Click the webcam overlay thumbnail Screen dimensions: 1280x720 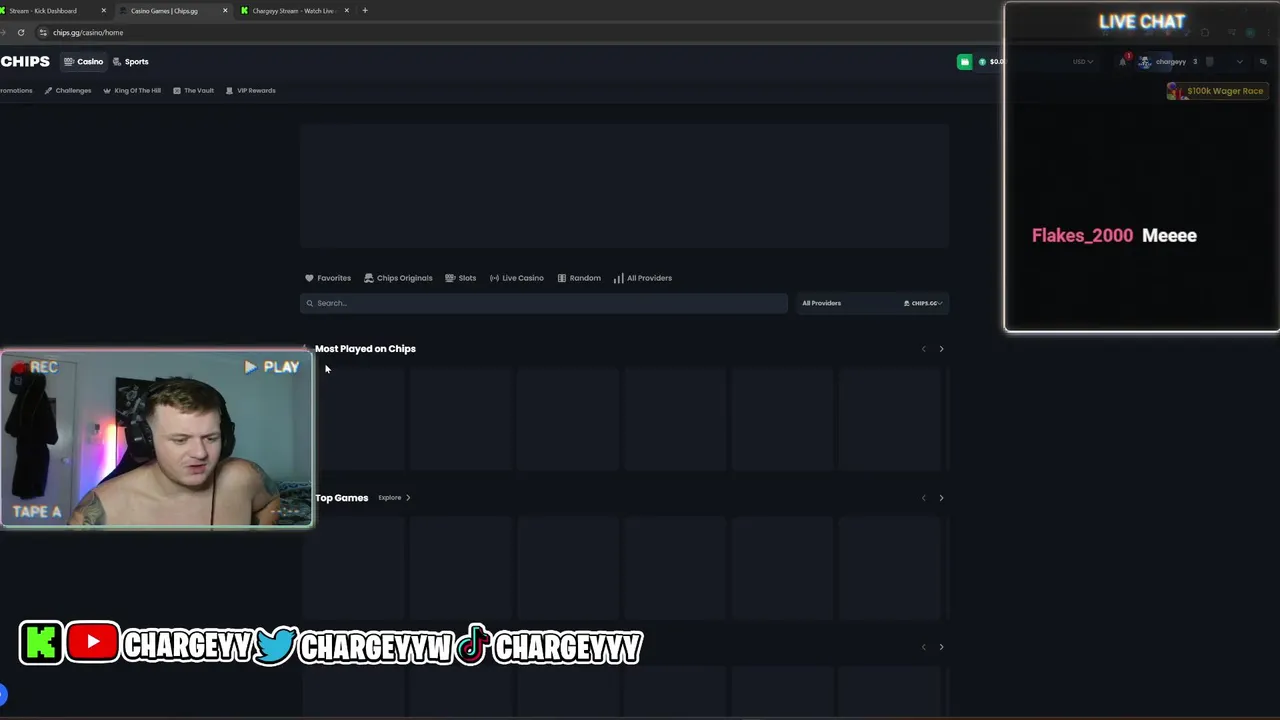(x=157, y=439)
